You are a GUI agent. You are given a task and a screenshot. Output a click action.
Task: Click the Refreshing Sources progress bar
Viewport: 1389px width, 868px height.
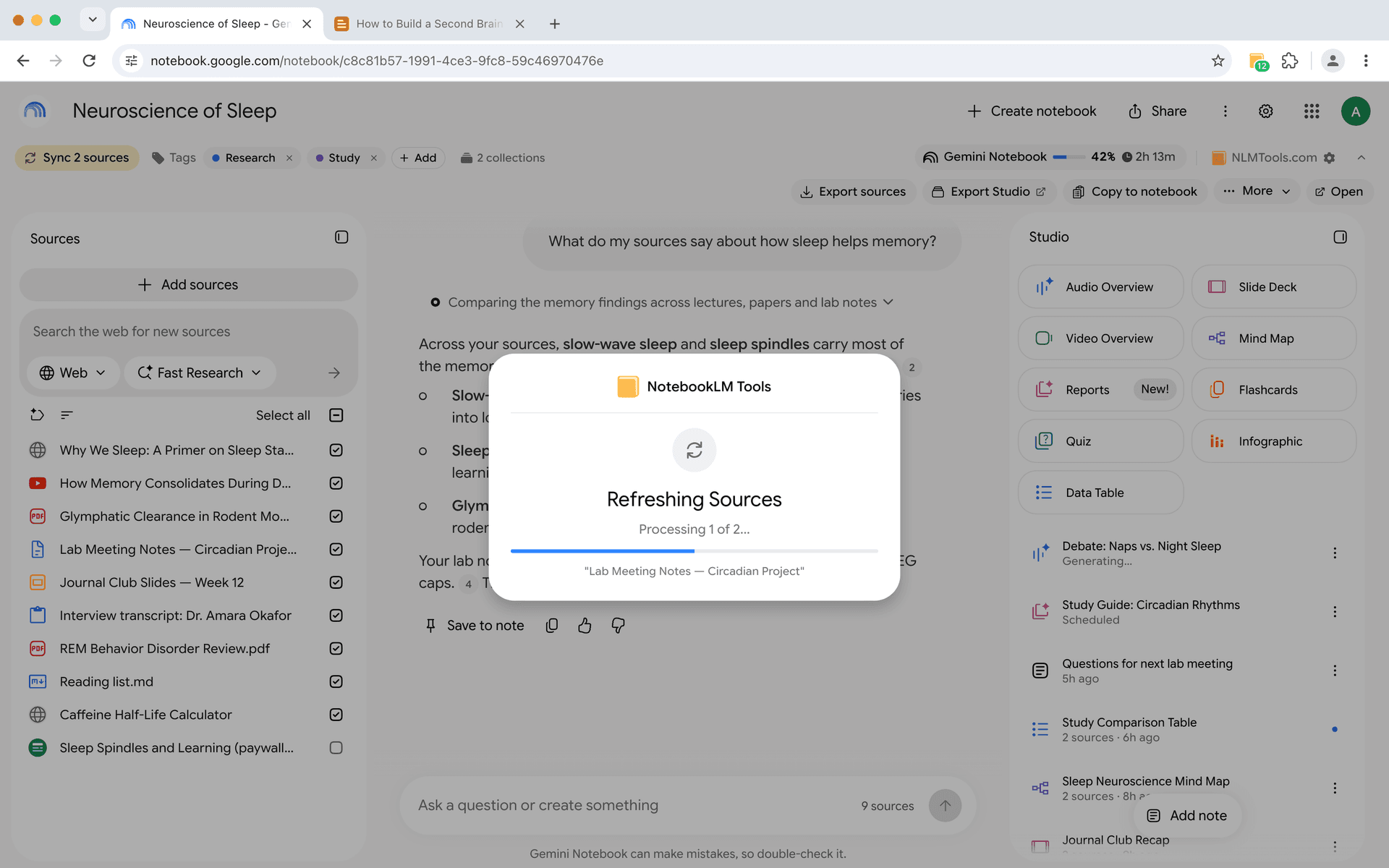(694, 551)
